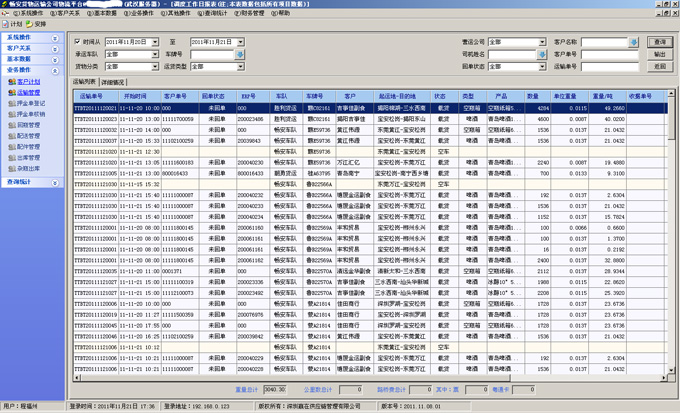Viewport: 680px width, 413px height.
Task: Expand the 查询统计 sidebar section
Action: (55, 183)
